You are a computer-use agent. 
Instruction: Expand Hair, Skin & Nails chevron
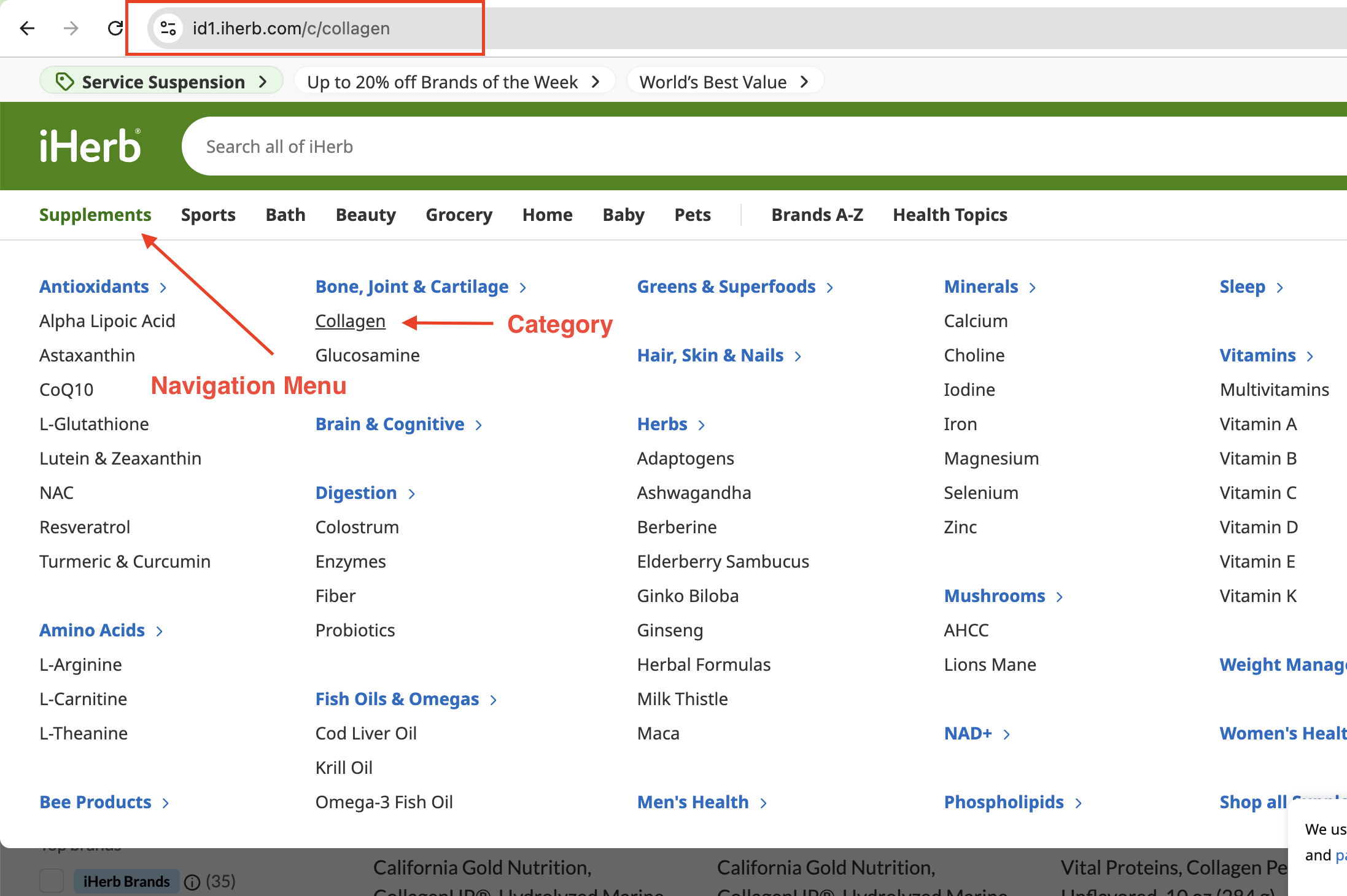[798, 356]
